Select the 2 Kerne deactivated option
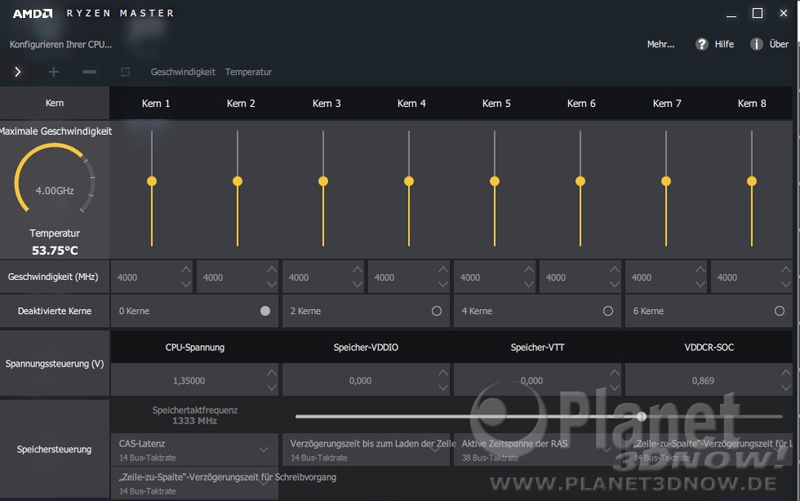The height and width of the screenshot is (501, 800). 437,311
